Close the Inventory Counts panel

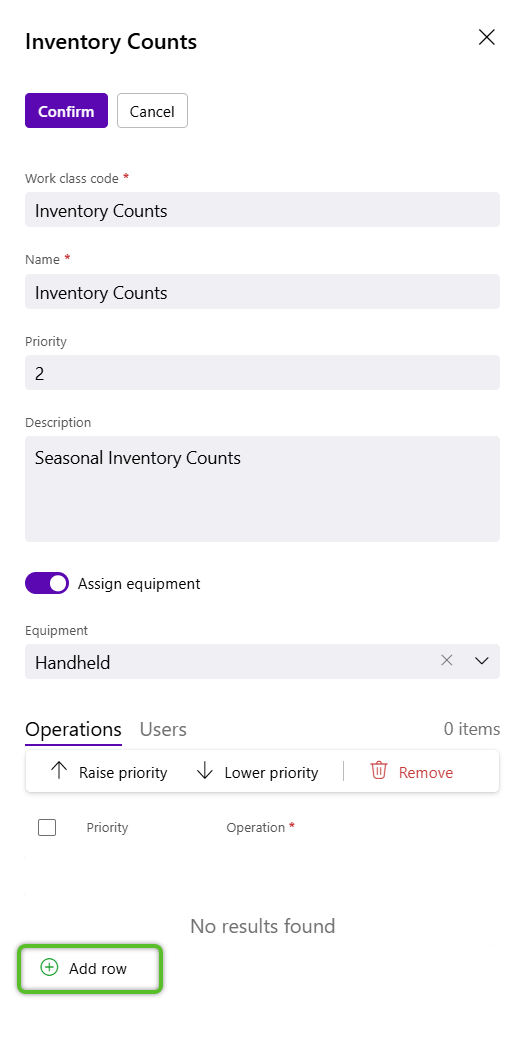(487, 37)
